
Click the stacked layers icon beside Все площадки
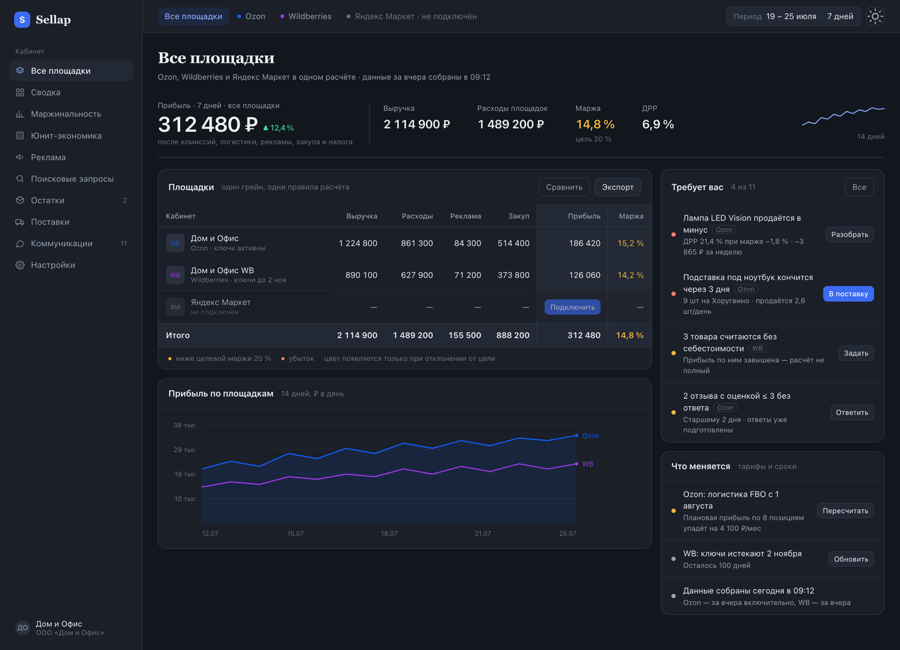pos(20,71)
